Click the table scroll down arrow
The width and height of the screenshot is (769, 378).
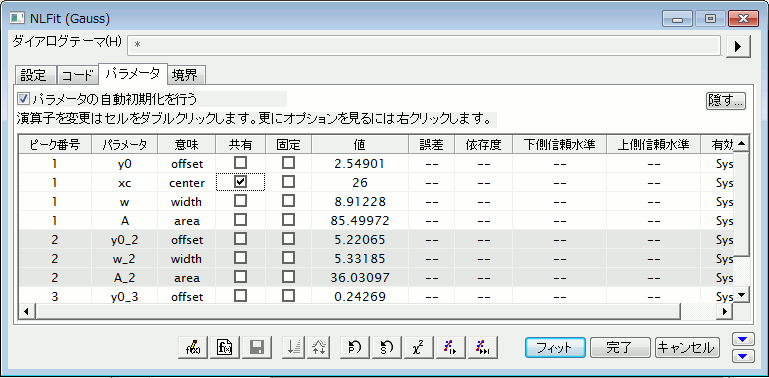click(742, 295)
